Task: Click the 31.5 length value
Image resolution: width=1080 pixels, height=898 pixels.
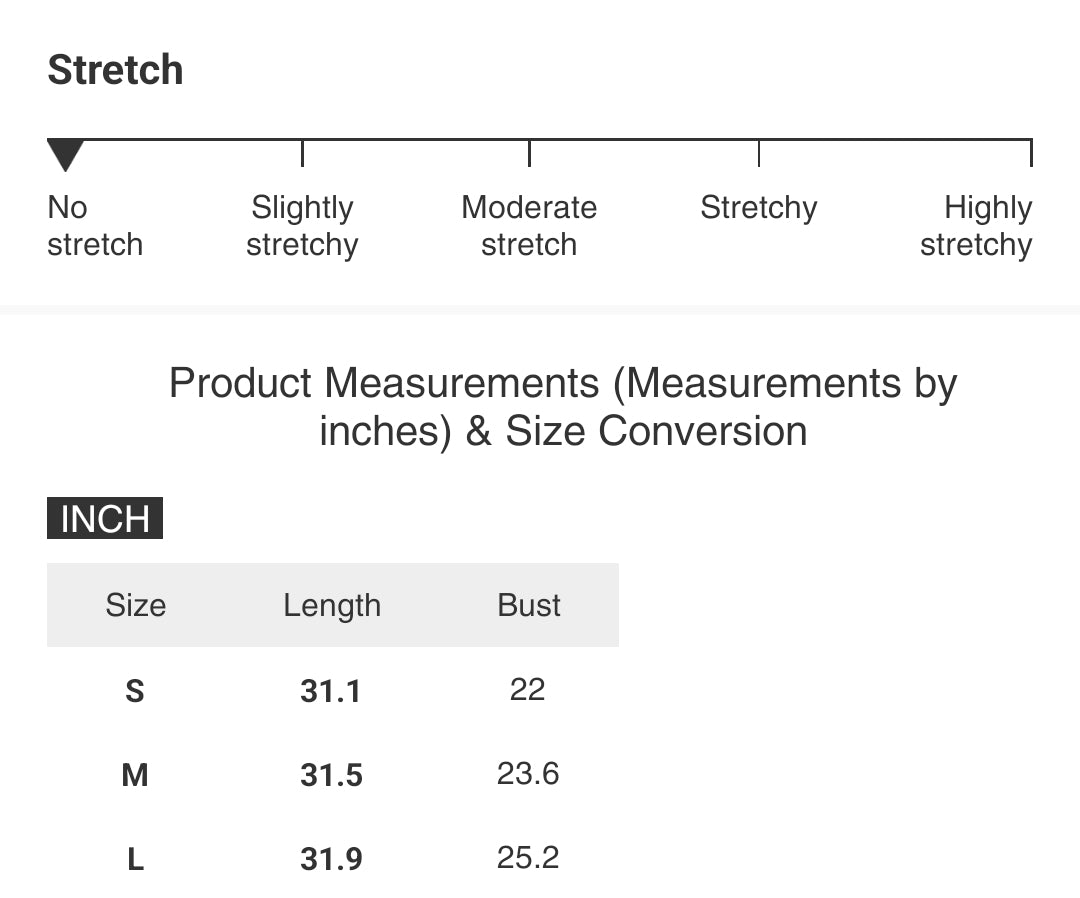Action: click(x=331, y=775)
